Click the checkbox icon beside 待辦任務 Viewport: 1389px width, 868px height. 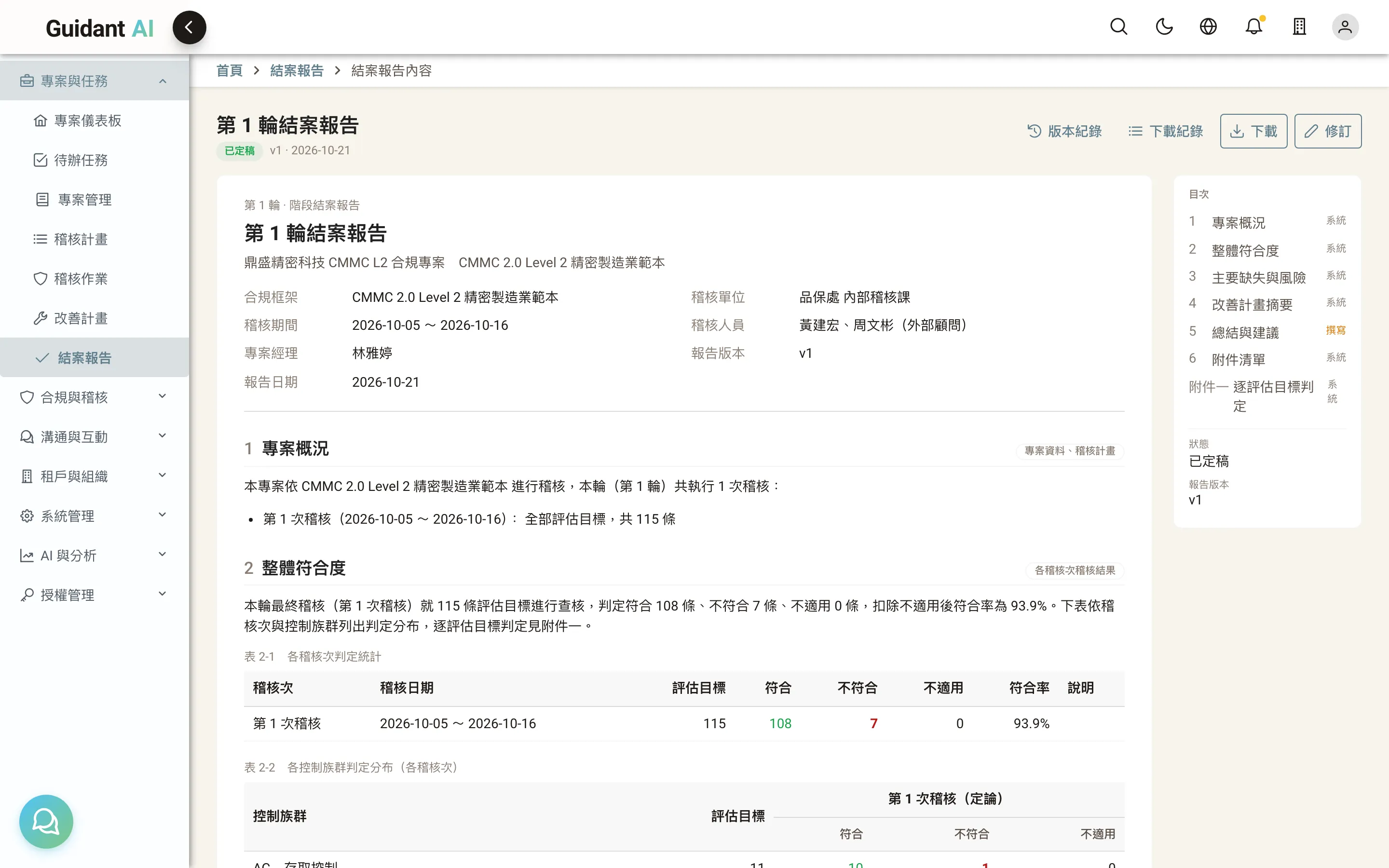[x=40, y=160]
